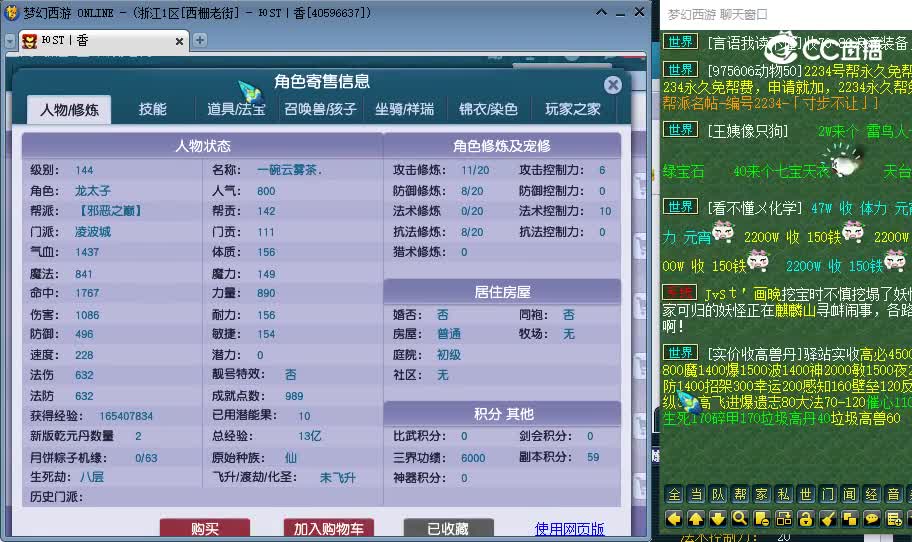The width and height of the screenshot is (912, 542).
Task: Click the broom clear-chat icon
Action: click(827, 518)
